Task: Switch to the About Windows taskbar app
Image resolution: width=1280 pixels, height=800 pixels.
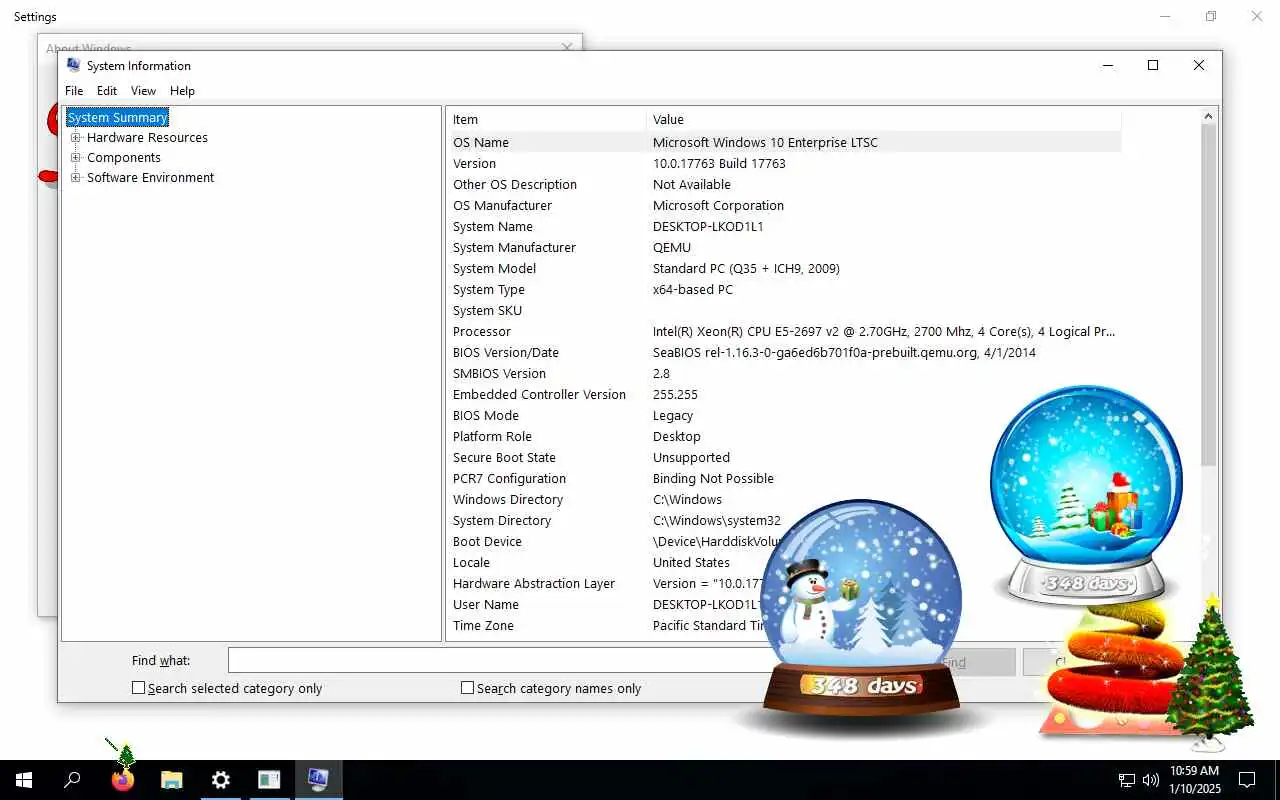Action: click(x=269, y=780)
